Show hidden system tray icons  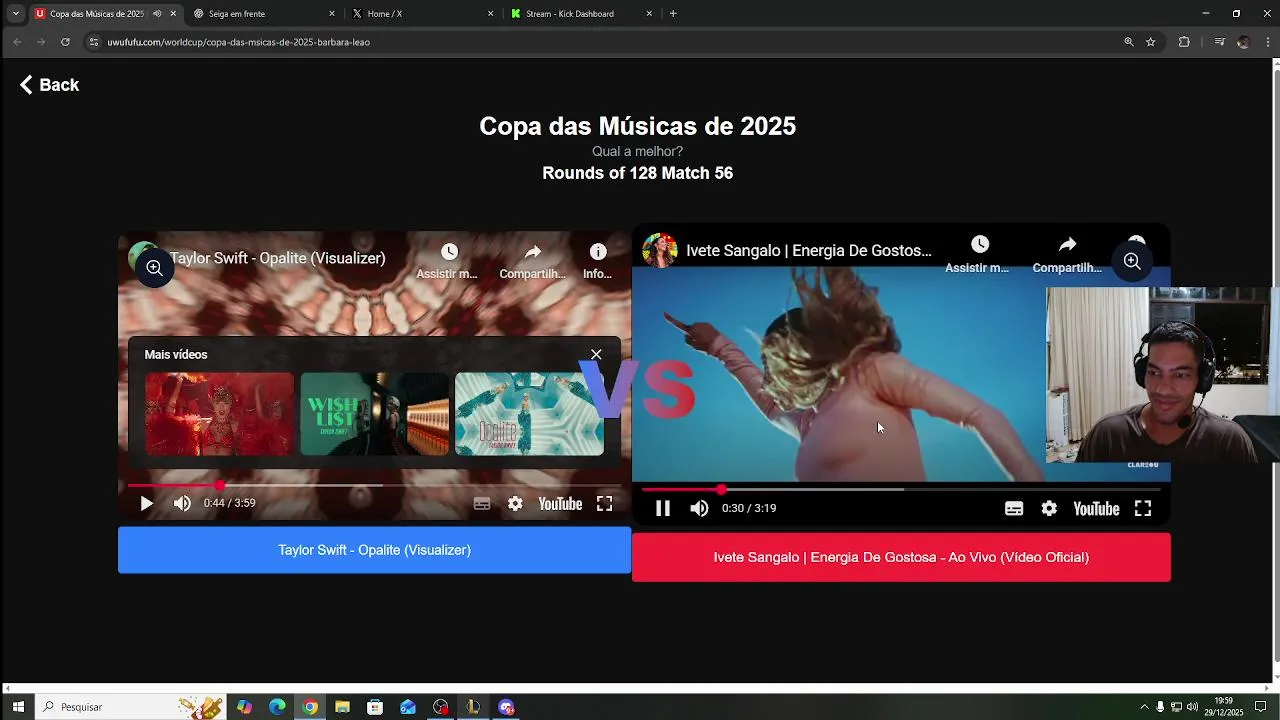(1144, 707)
